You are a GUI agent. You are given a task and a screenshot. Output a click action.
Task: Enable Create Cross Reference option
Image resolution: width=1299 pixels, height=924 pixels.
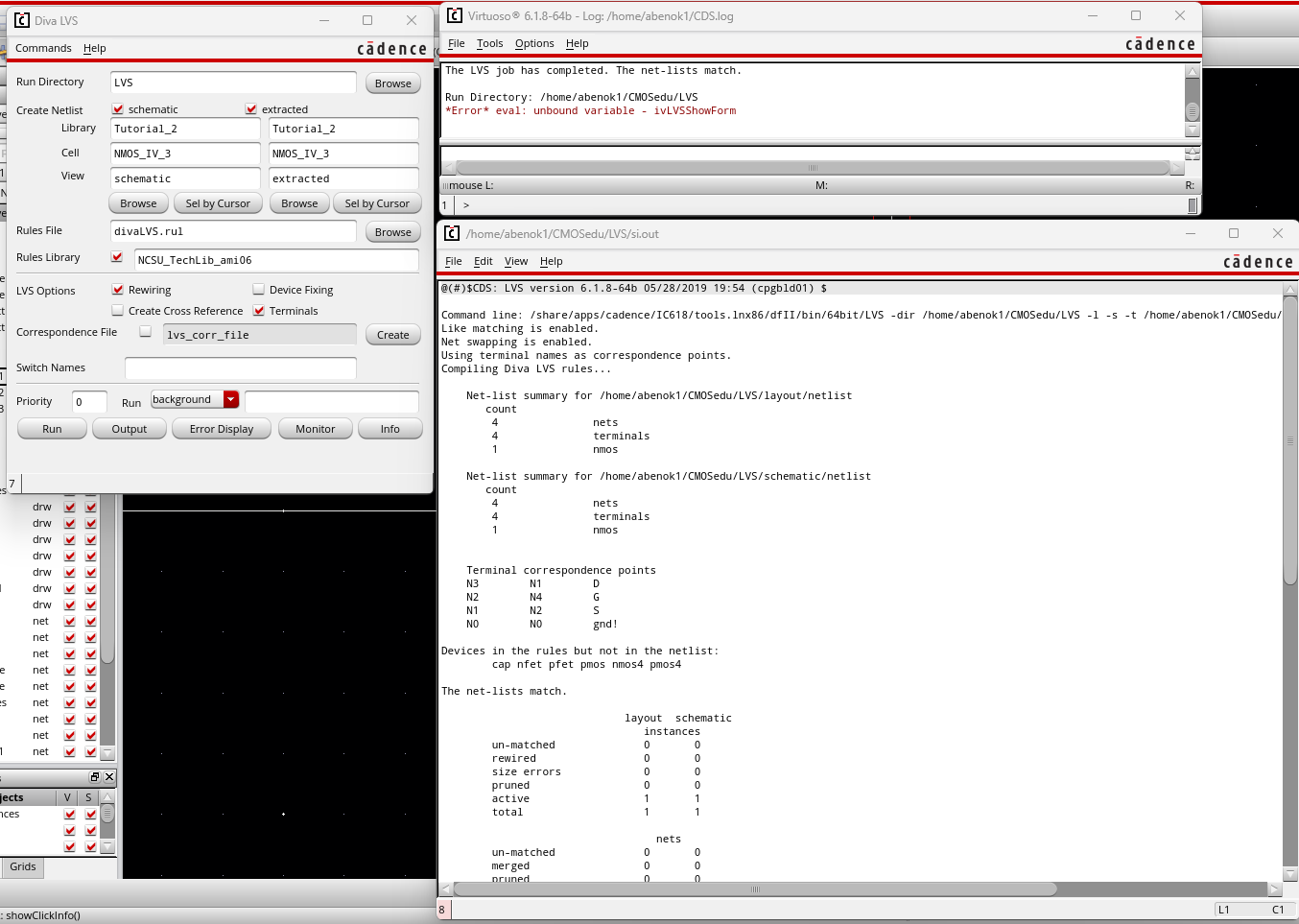pyautogui.click(x=118, y=311)
